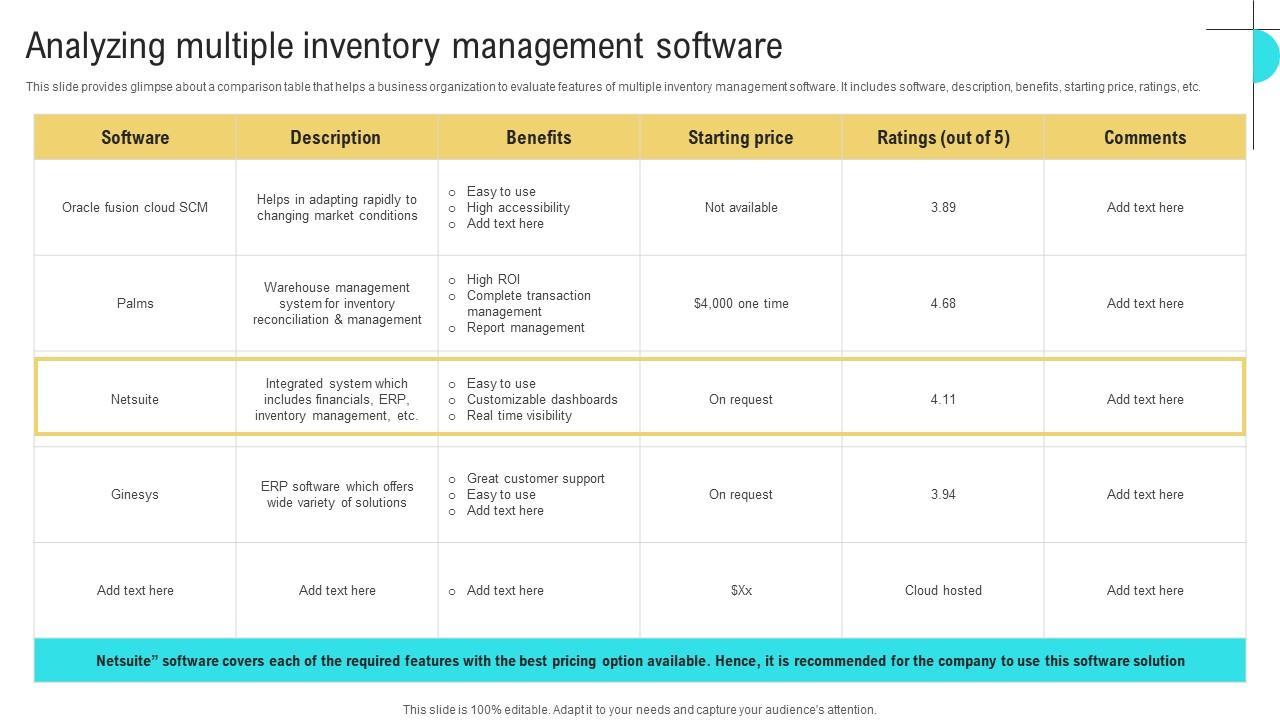Select the $4,000 one time price
Viewport: 1280px width, 720px height.
pyautogui.click(x=741, y=304)
